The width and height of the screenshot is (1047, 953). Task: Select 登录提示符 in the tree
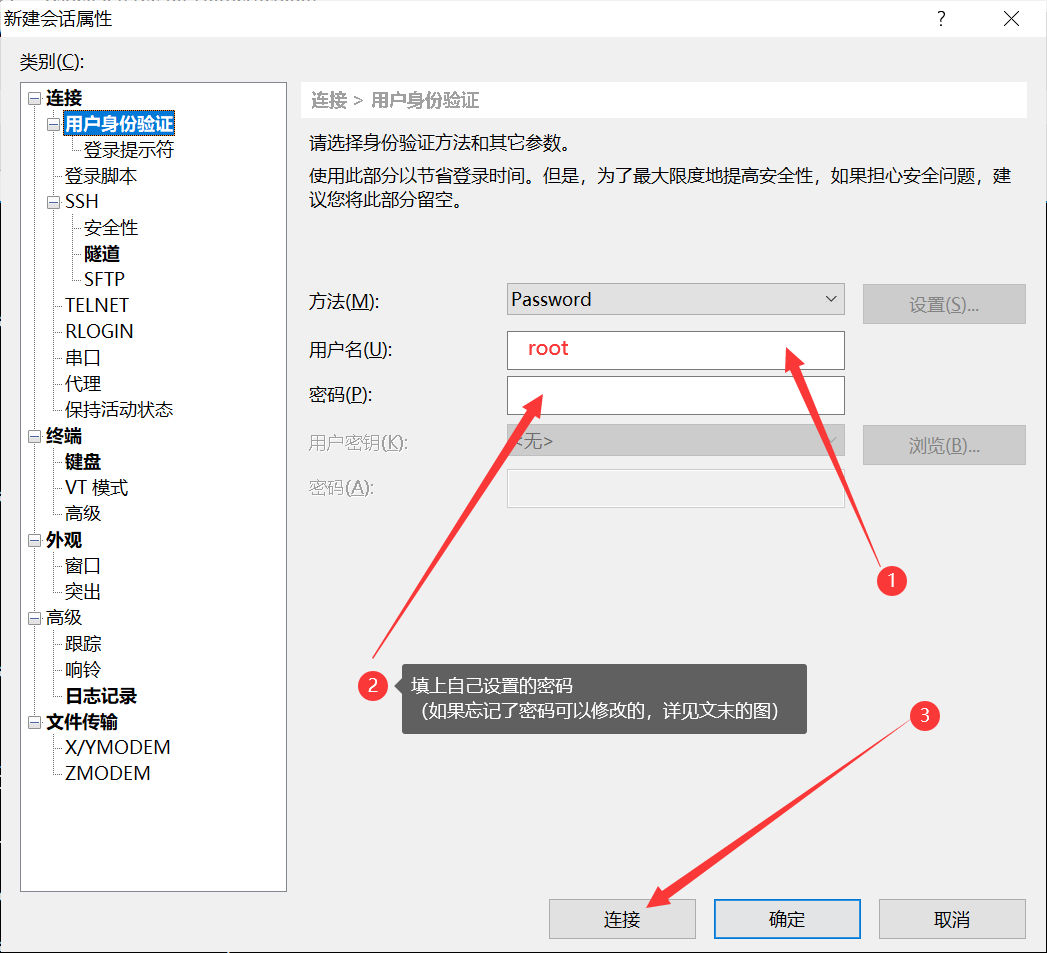128,150
